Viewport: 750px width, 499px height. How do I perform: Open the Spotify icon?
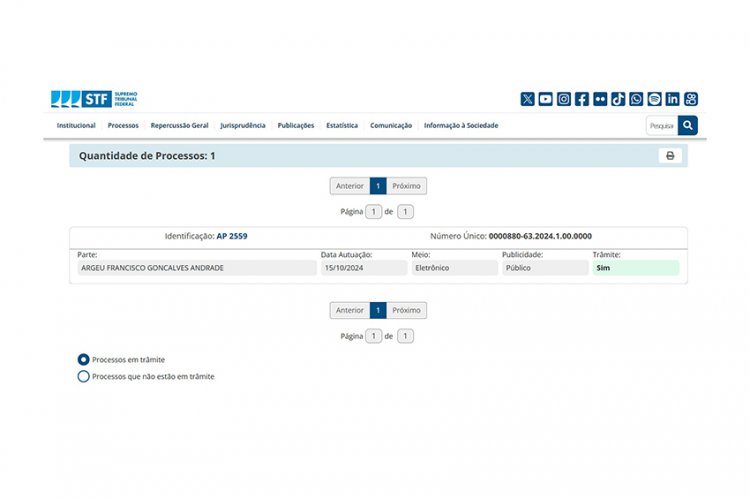pos(654,99)
